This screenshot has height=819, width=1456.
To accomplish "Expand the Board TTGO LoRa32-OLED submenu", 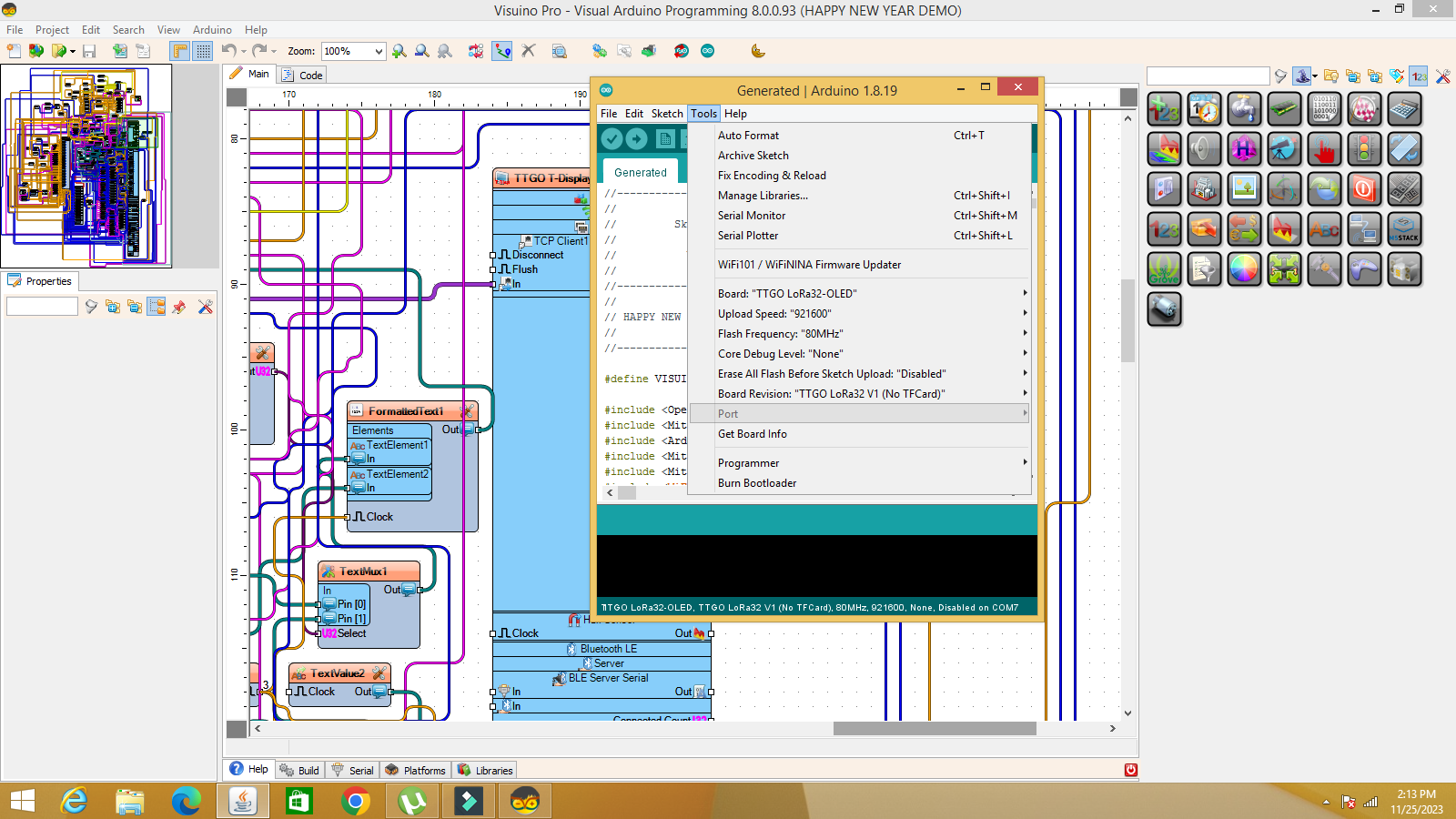I will tap(1023, 293).
